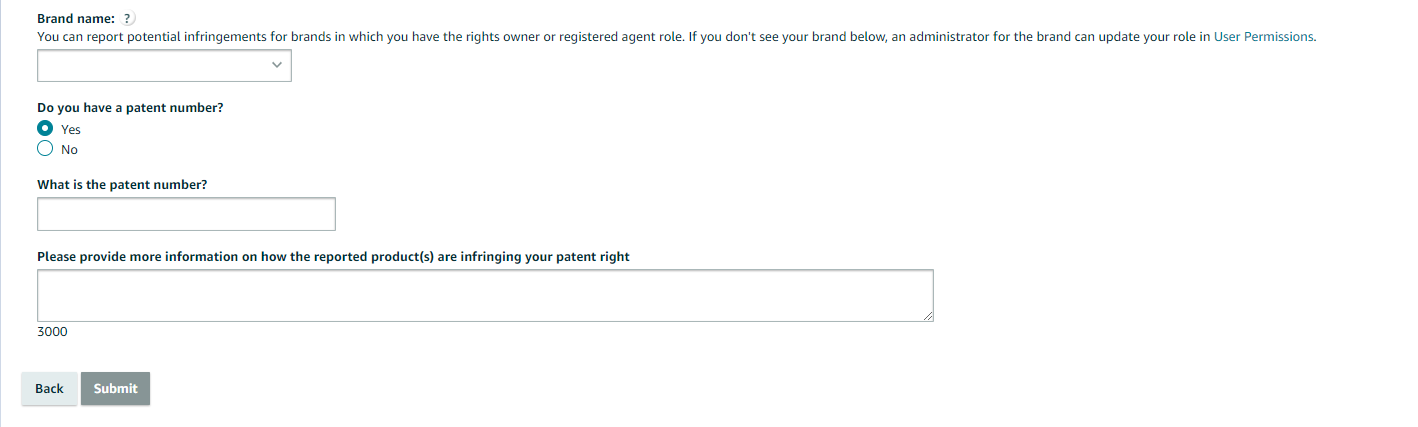Select the No radio button

click(45, 149)
